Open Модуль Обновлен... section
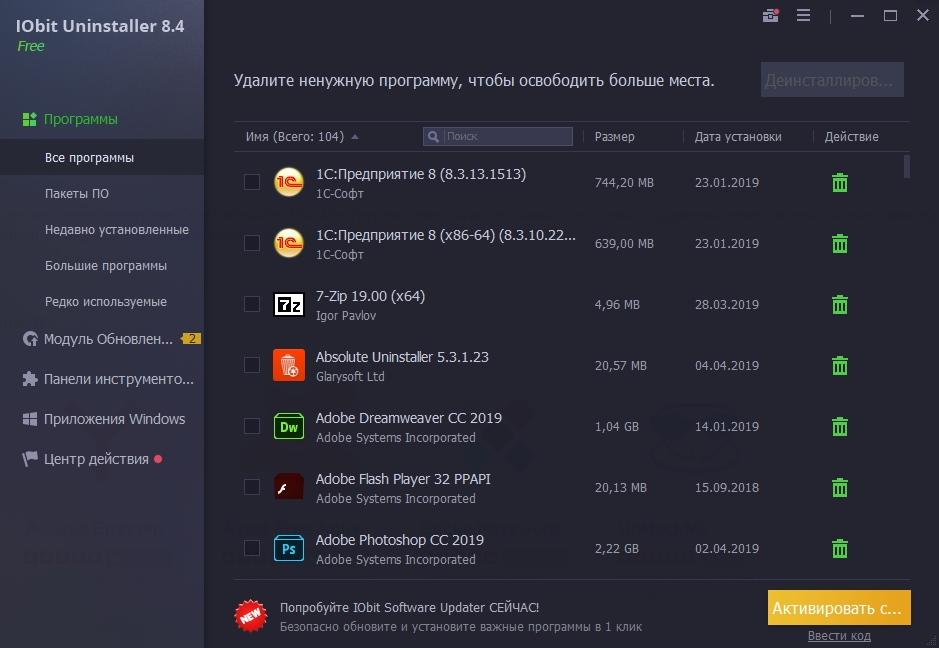This screenshot has width=939, height=648. 108,339
